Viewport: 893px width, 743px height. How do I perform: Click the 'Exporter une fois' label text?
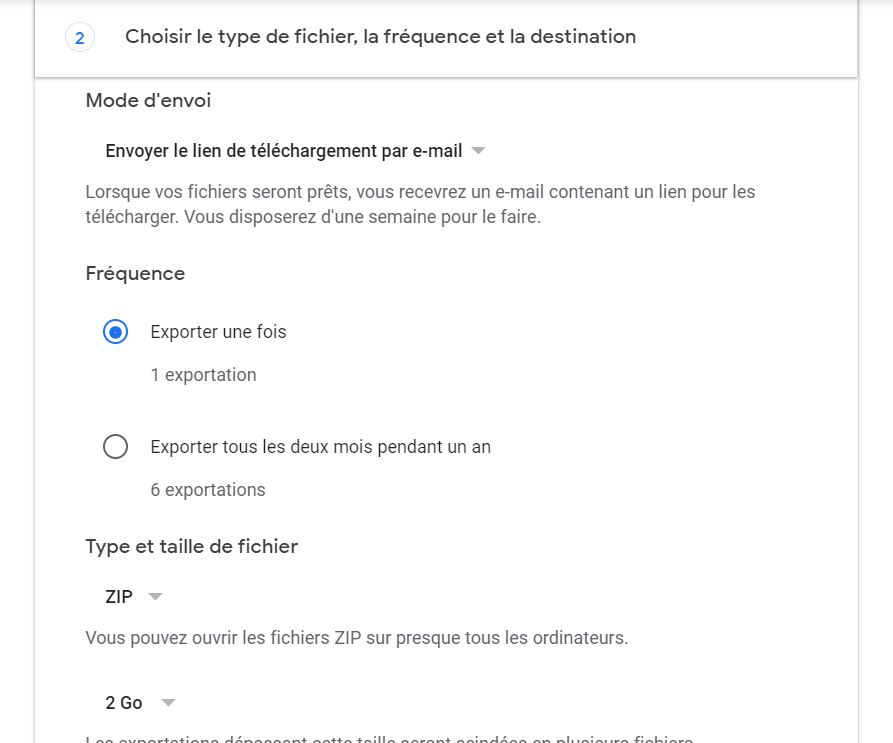(218, 332)
